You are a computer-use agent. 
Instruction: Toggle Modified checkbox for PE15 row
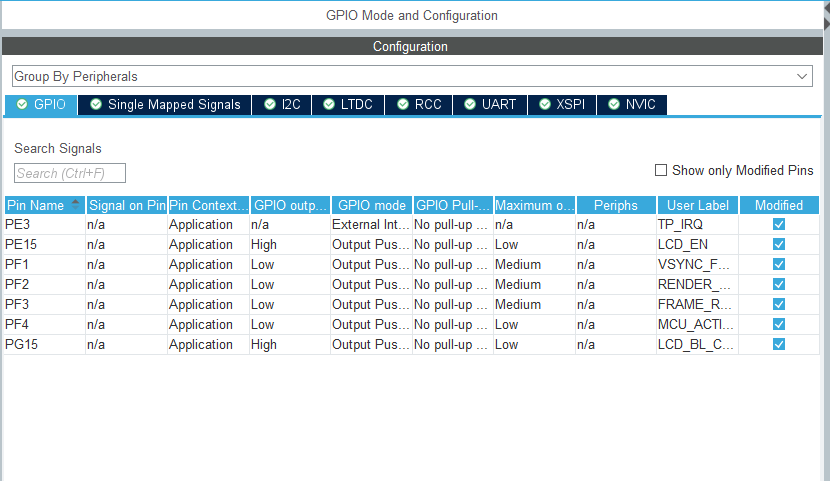click(x=779, y=244)
